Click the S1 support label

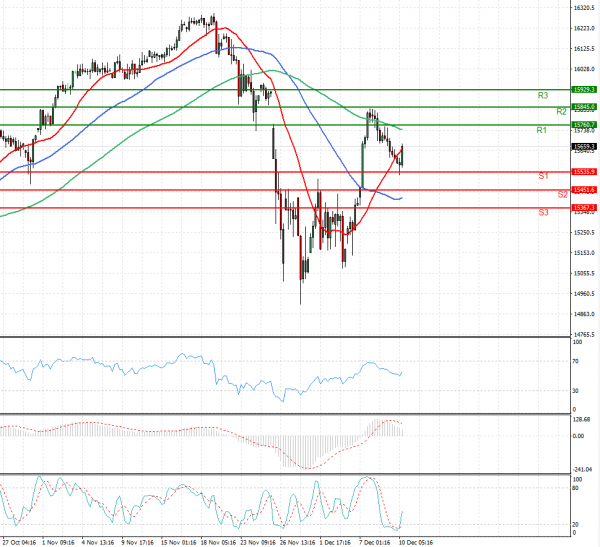coord(543,176)
